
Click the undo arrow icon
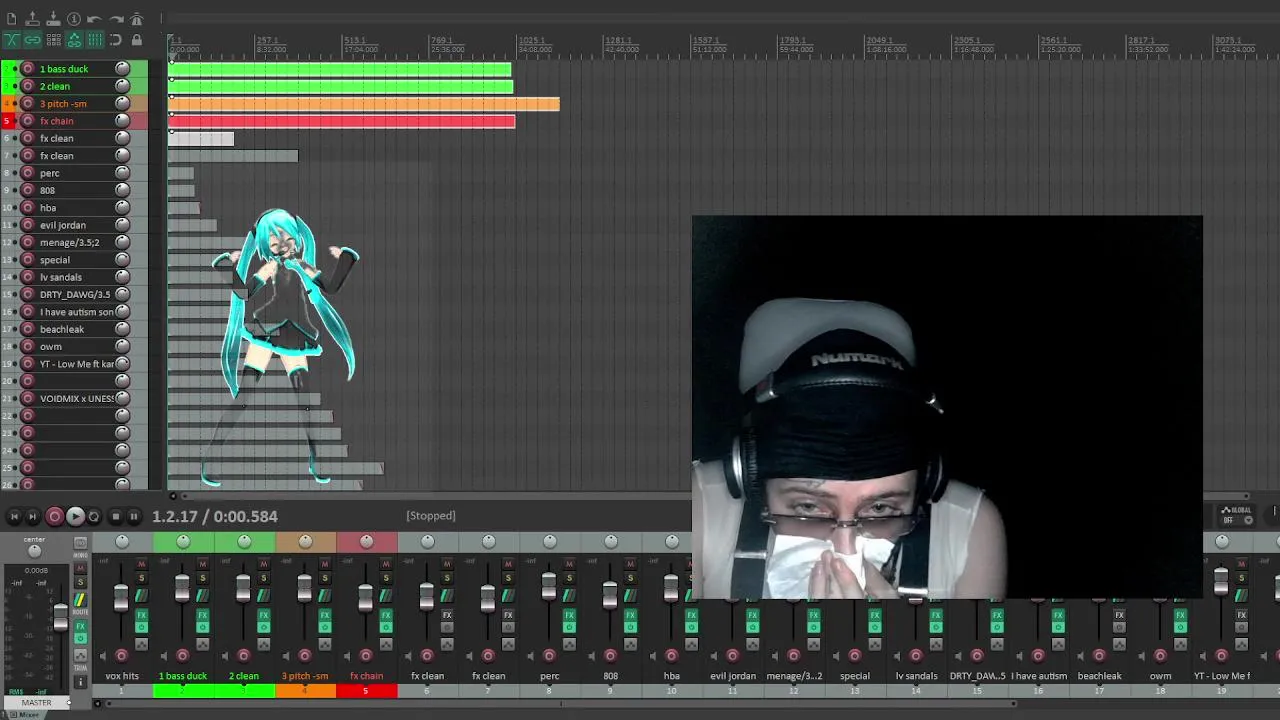95,19
